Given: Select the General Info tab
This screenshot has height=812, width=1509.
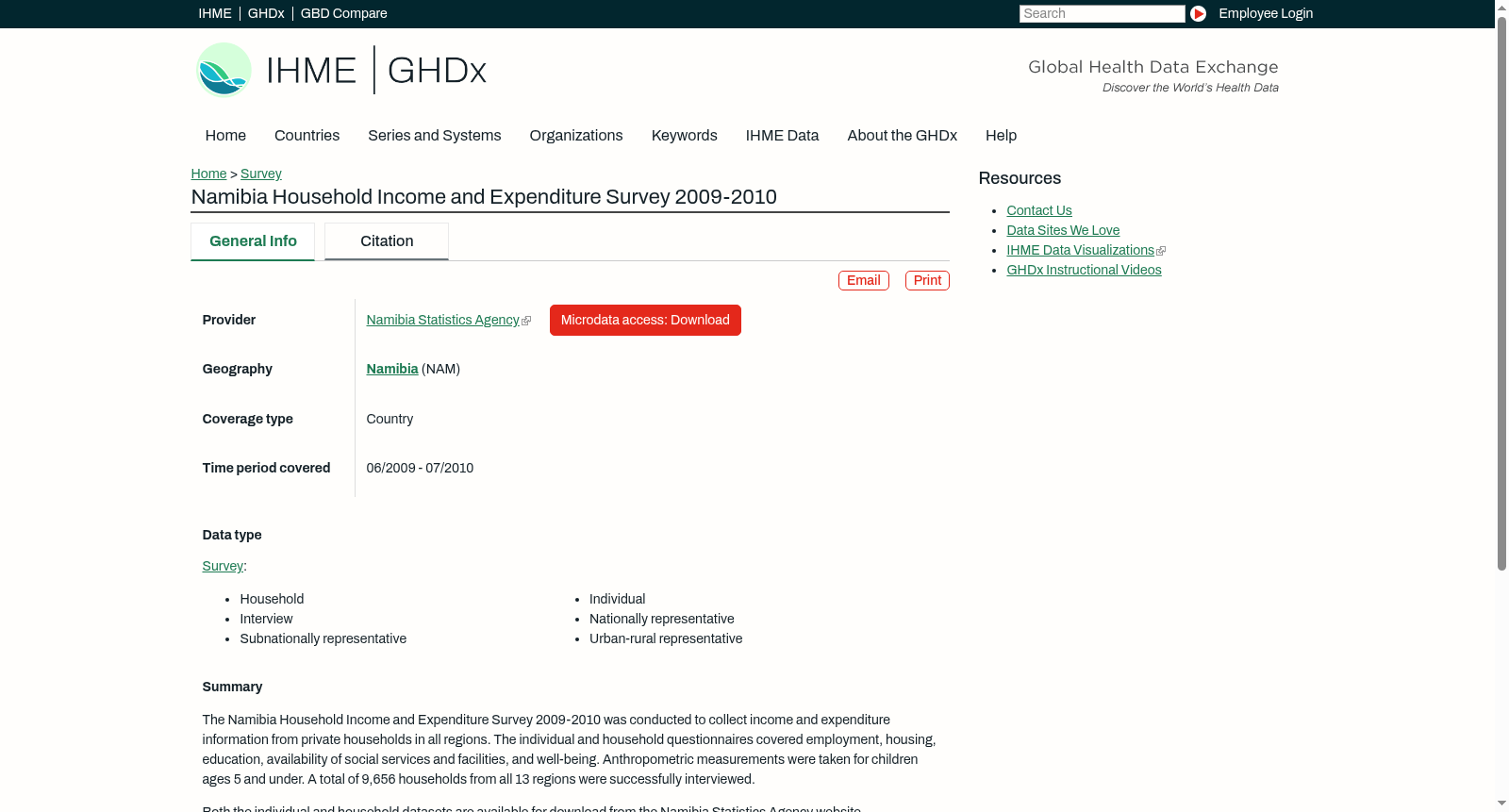Looking at the screenshot, I should click(x=253, y=241).
